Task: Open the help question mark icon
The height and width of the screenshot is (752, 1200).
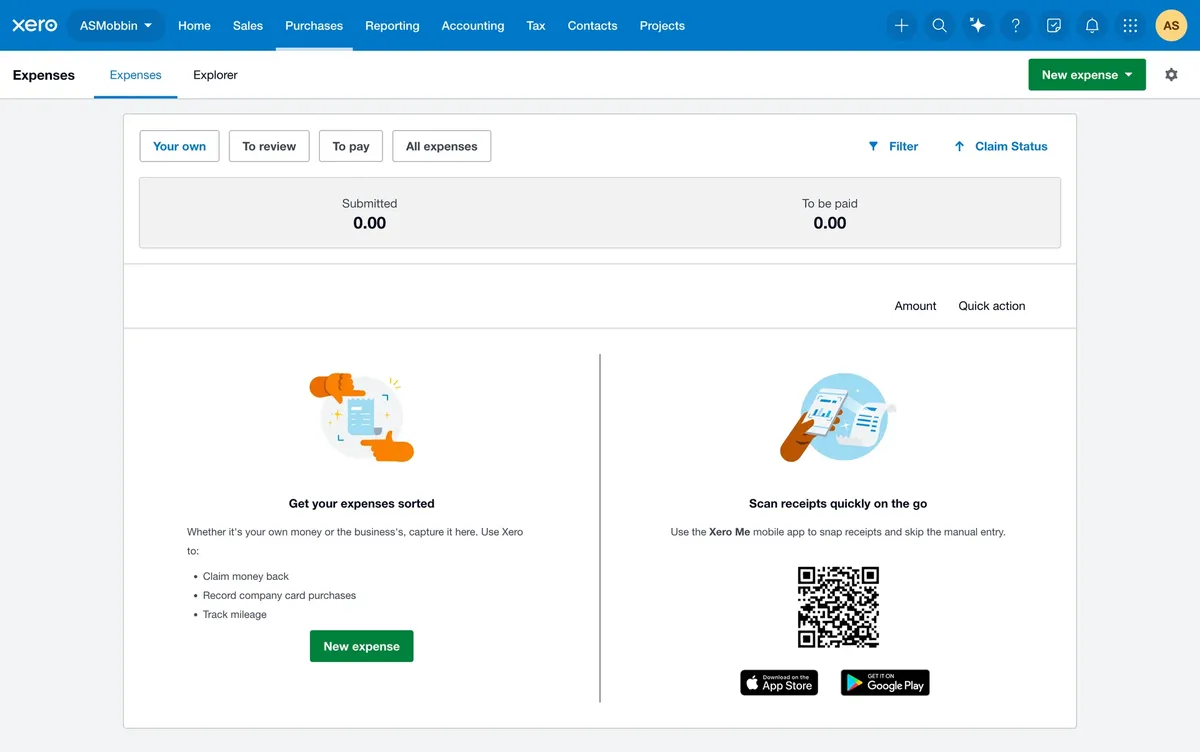Action: pyautogui.click(x=1016, y=26)
